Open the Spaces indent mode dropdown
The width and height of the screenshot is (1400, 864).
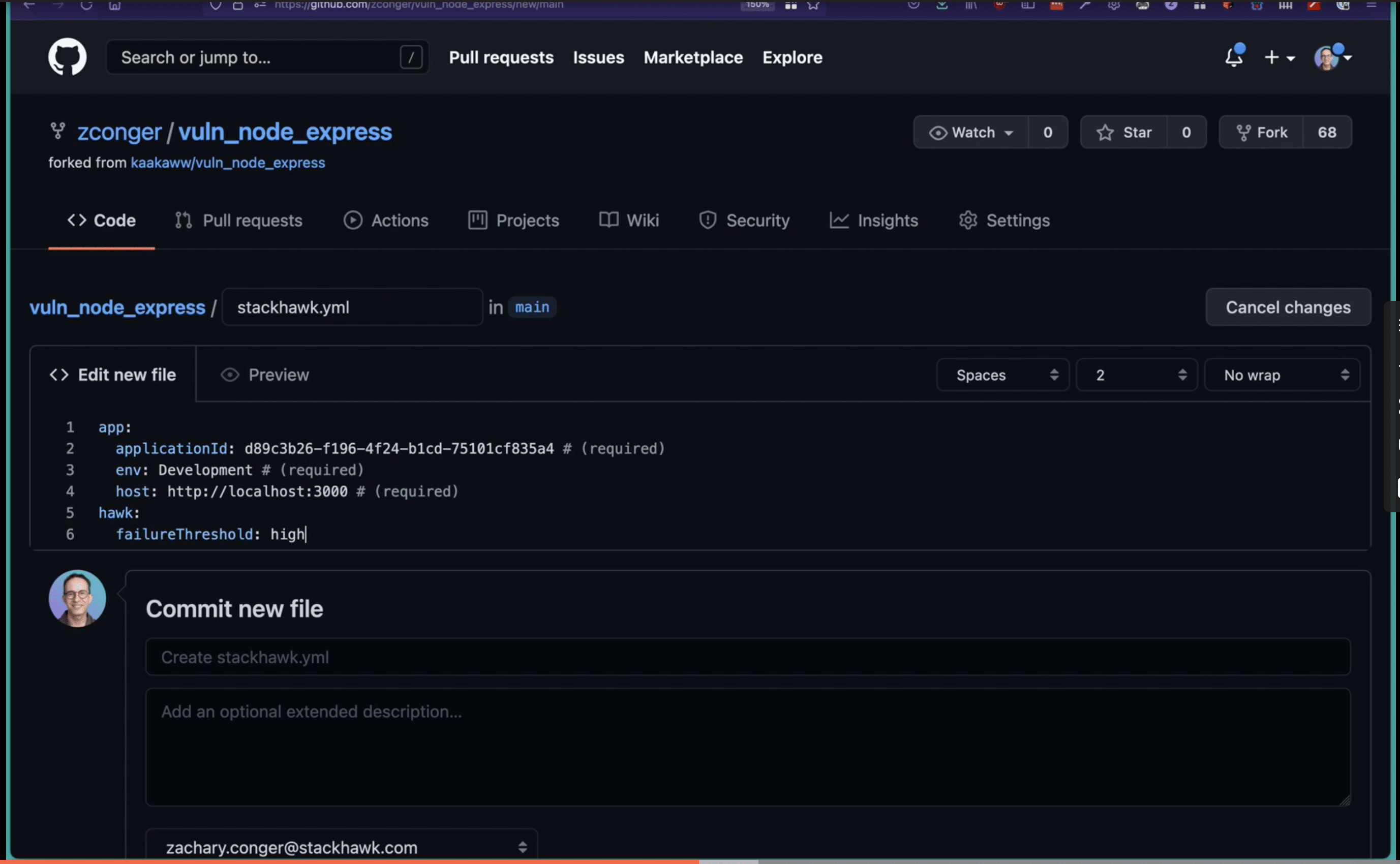1003,375
